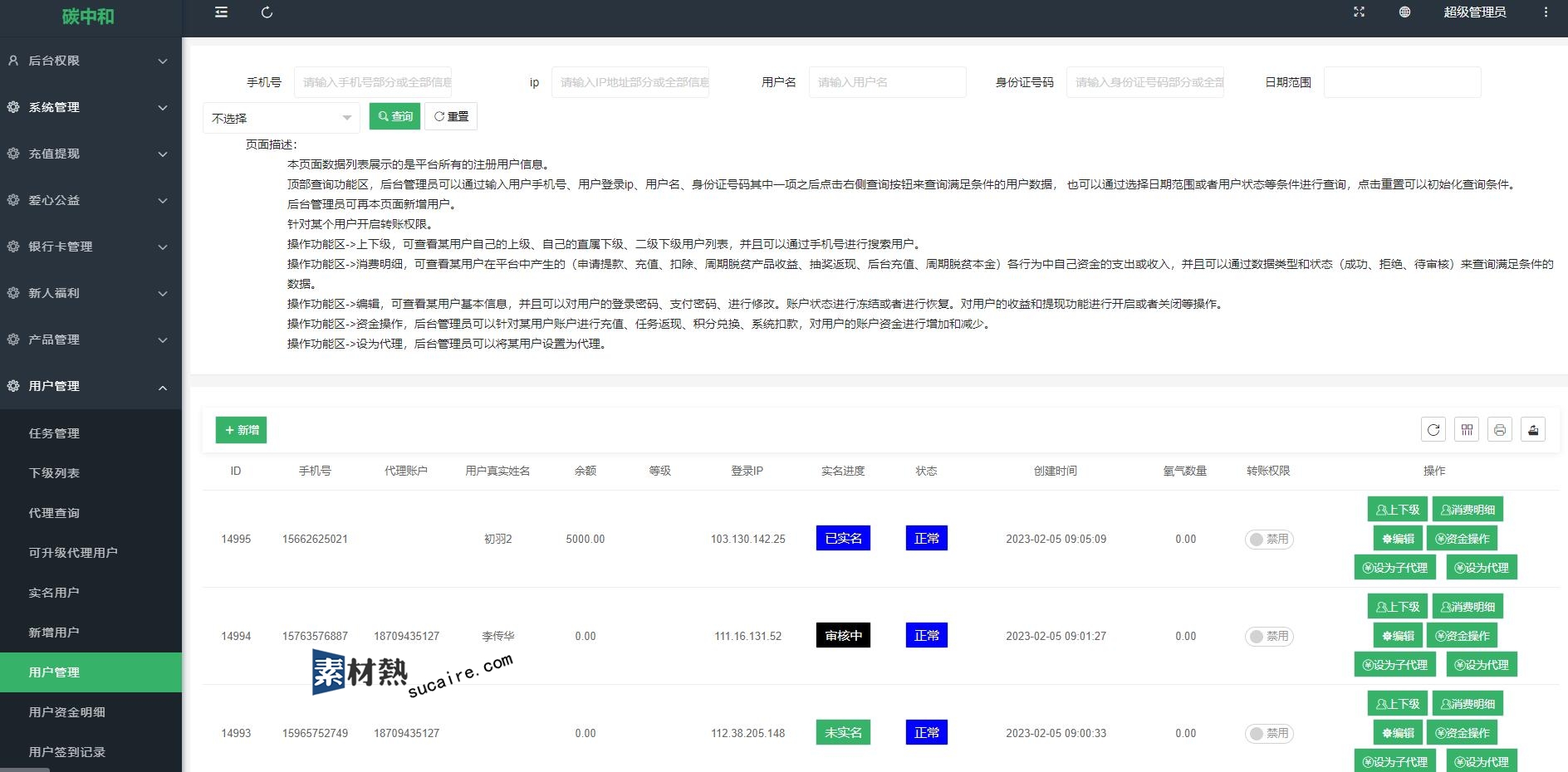Toggle 转账权限 switch for user 14995
Viewport: 1568px width, 772px height.
pyautogui.click(x=1269, y=540)
